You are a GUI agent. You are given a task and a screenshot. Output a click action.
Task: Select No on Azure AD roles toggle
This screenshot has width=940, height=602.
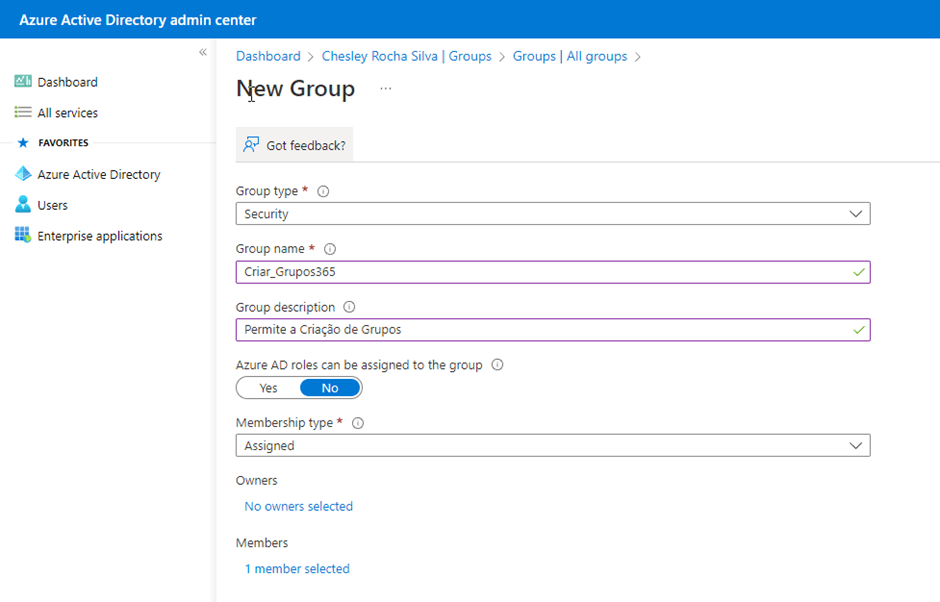click(x=330, y=388)
